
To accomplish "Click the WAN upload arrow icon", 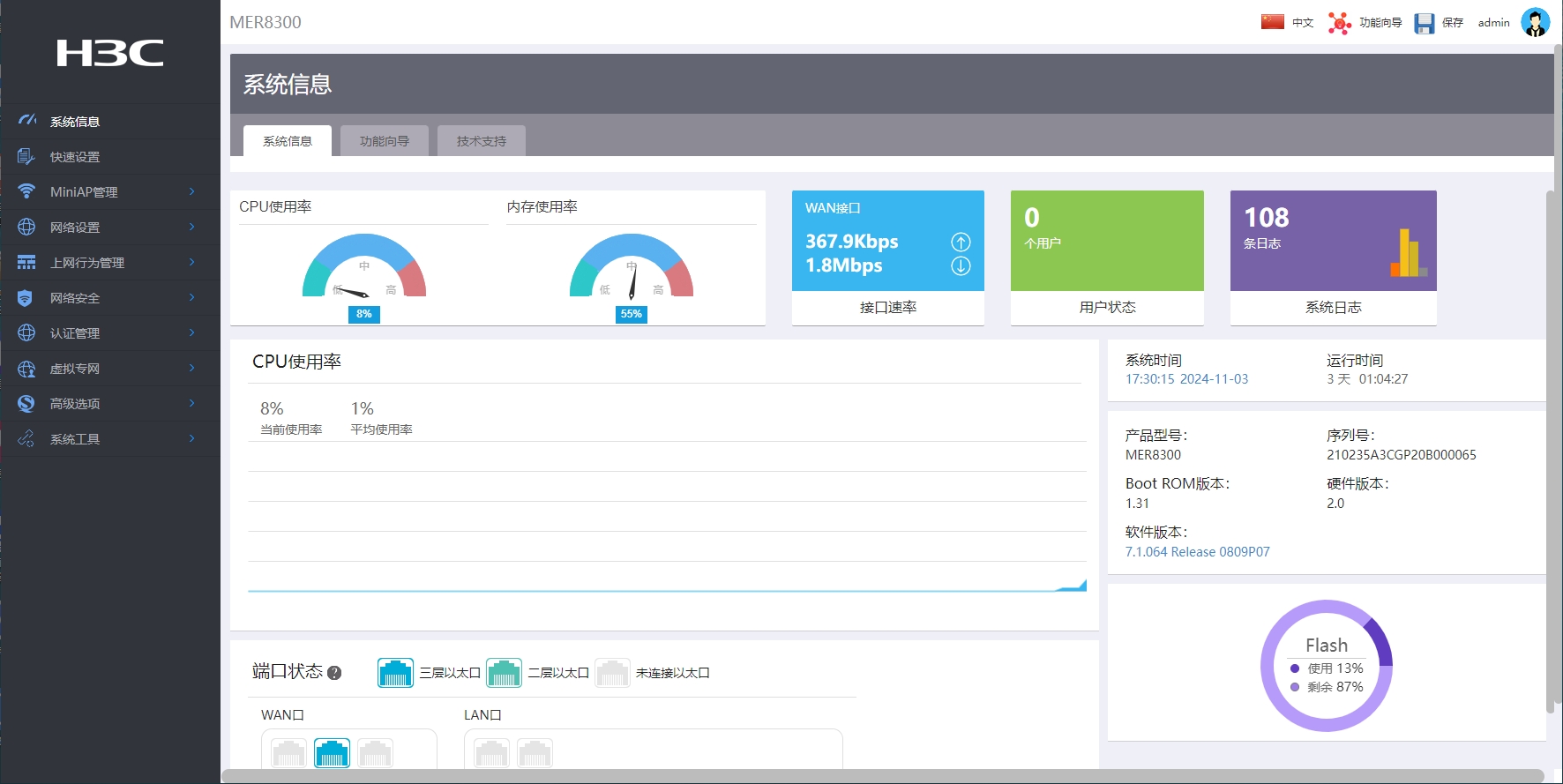I will pyautogui.click(x=961, y=242).
